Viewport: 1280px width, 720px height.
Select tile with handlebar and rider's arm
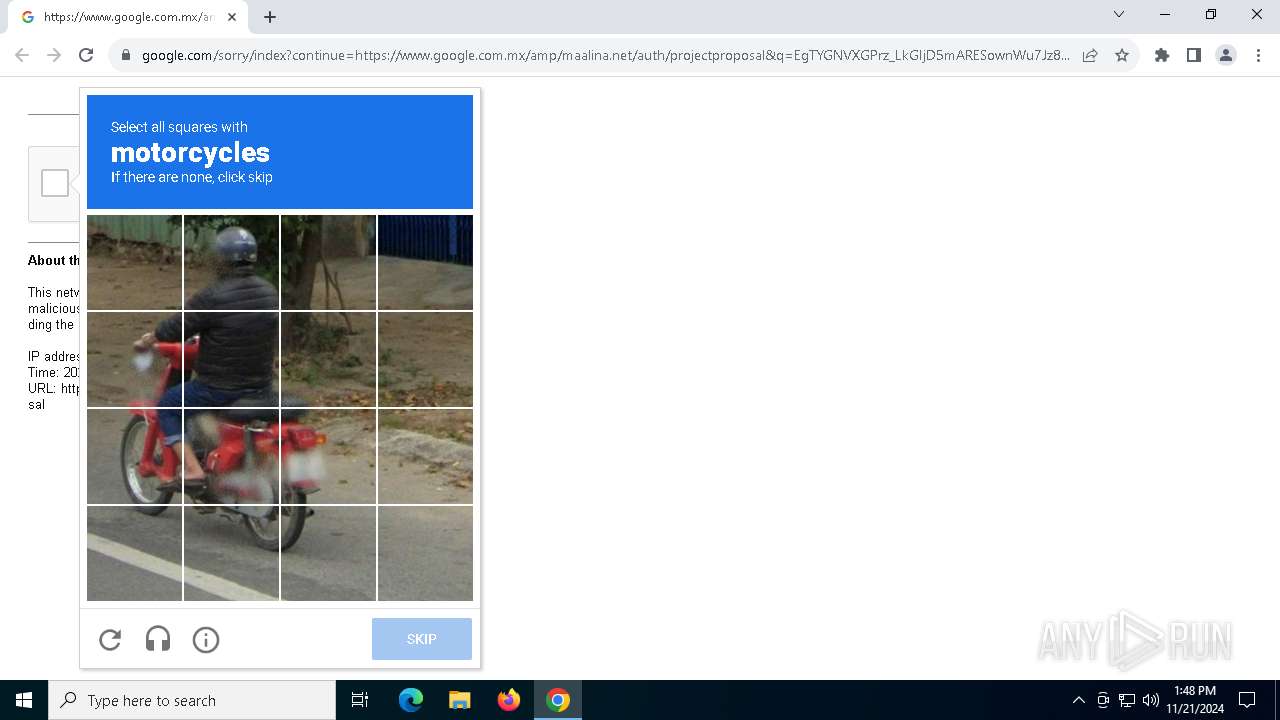135,359
